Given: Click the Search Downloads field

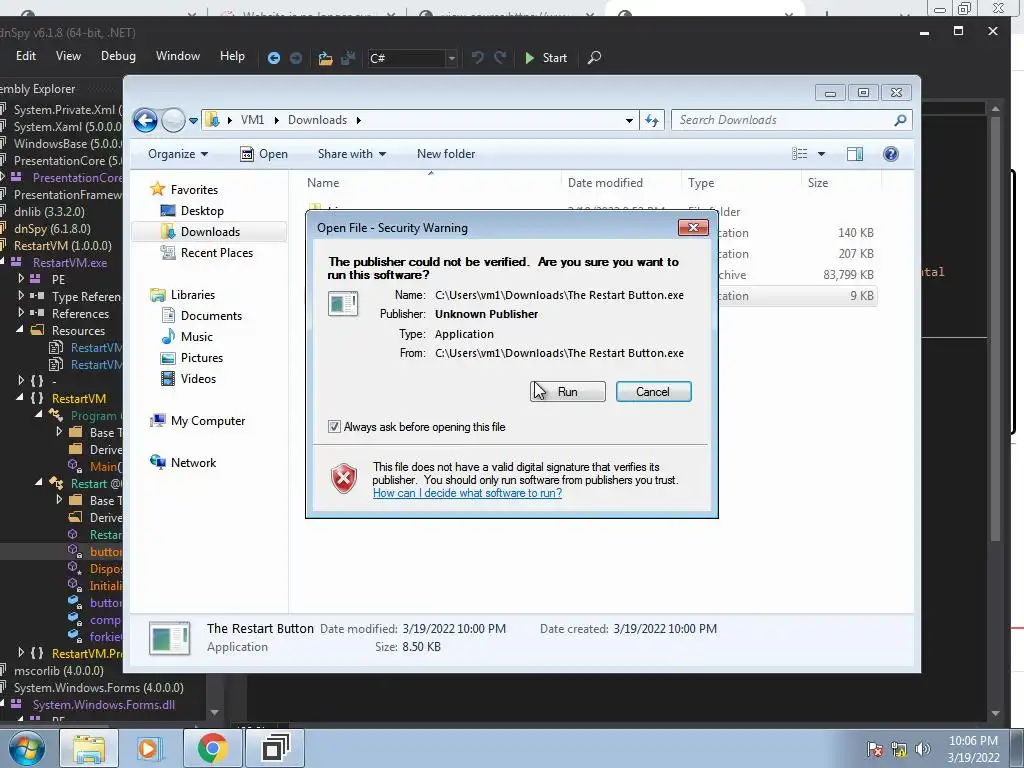Looking at the screenshot, I should tap(792, 120).
